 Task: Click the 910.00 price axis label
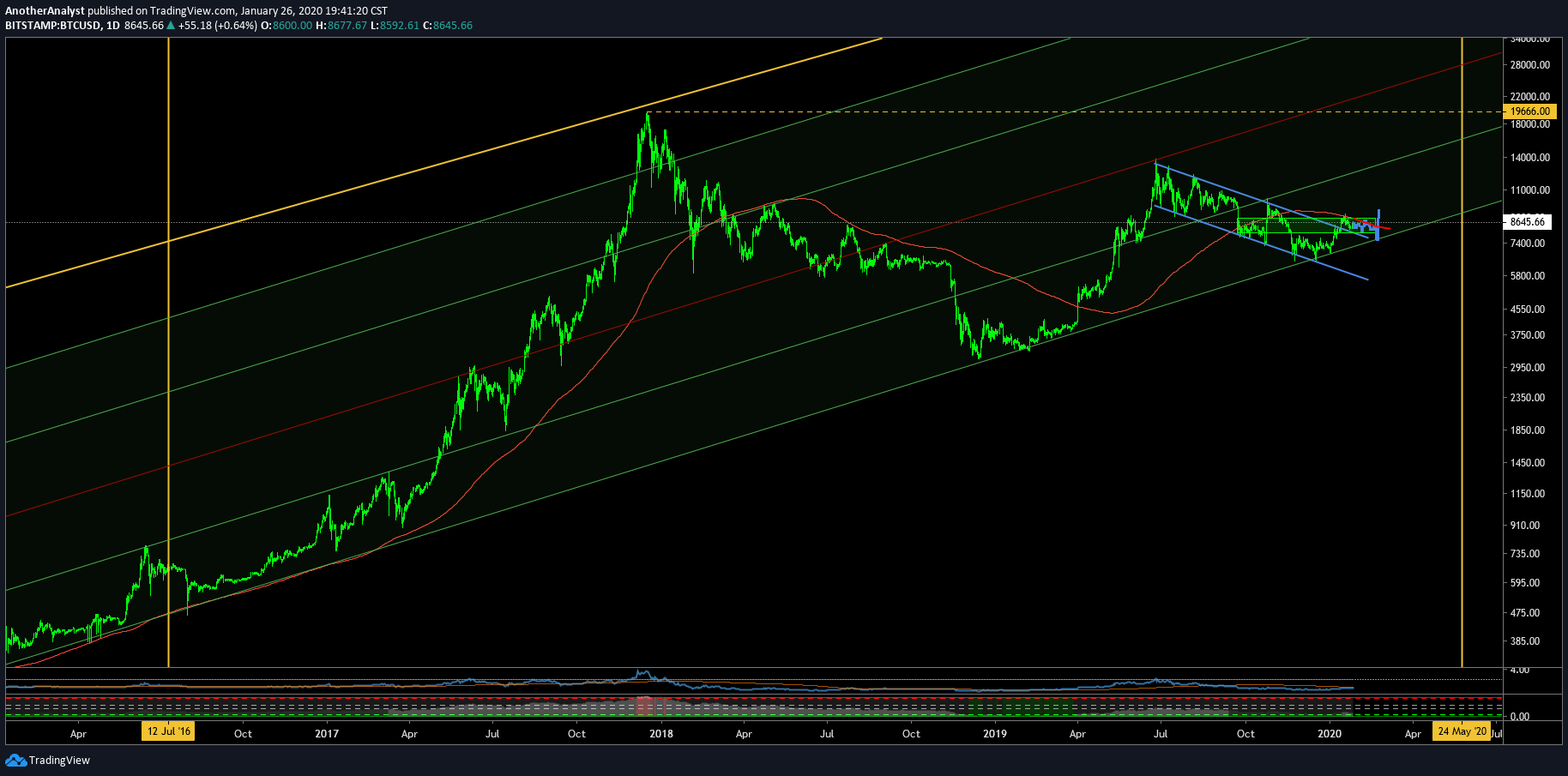click(1525, 526)
